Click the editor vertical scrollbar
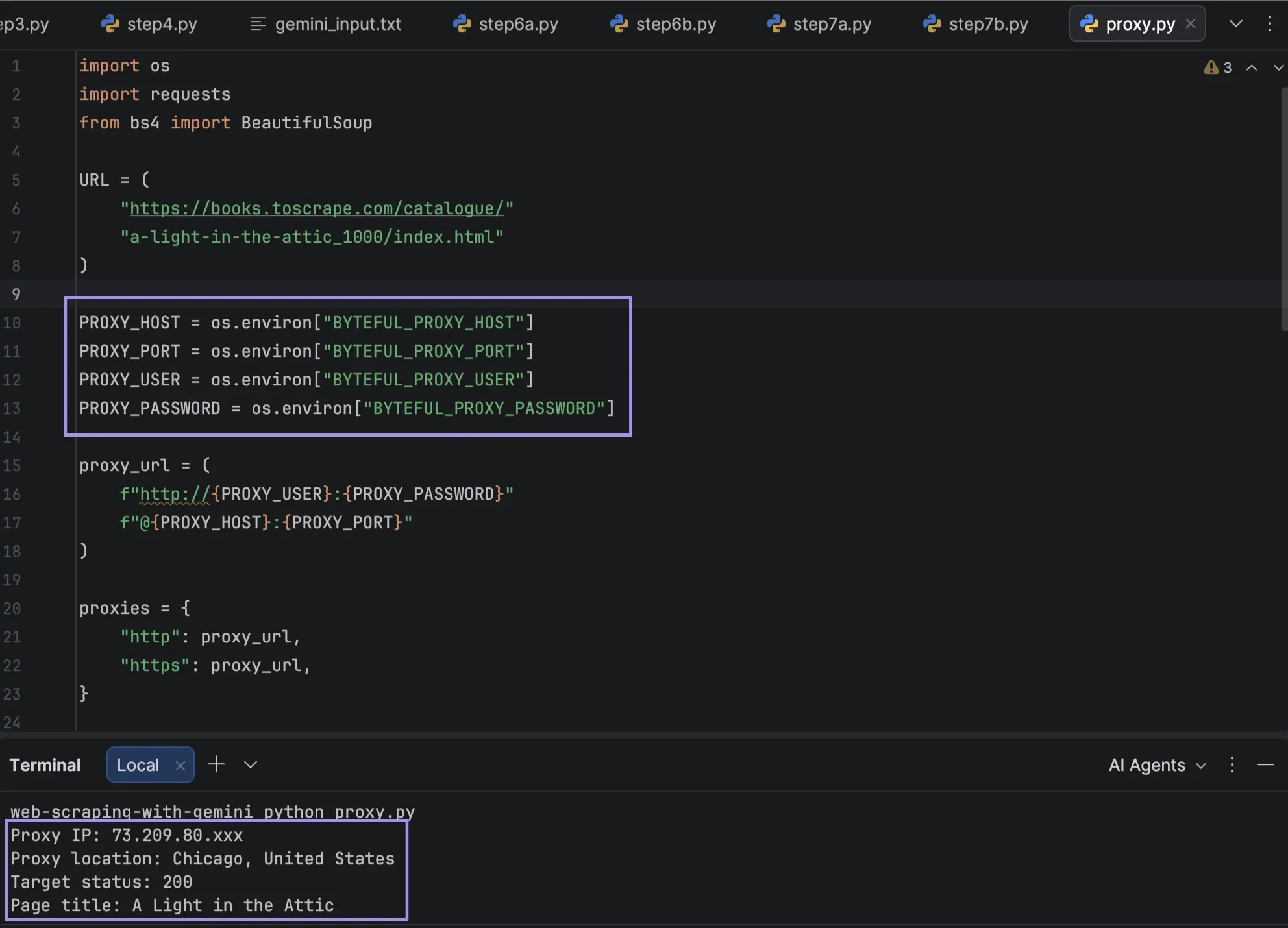Screen dimensions: 1288x928 click(x=1284, y=208)
